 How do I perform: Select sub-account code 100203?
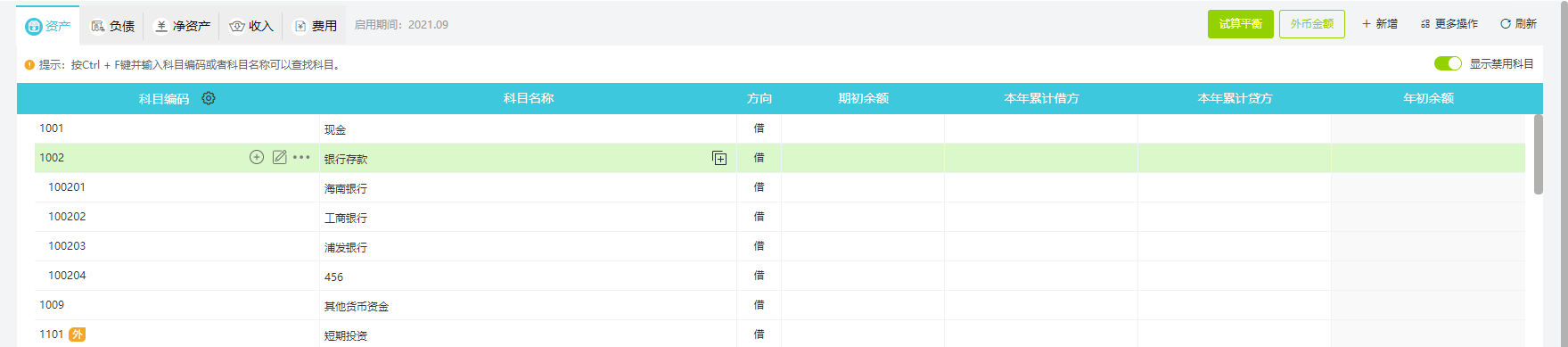click(67, 246)
